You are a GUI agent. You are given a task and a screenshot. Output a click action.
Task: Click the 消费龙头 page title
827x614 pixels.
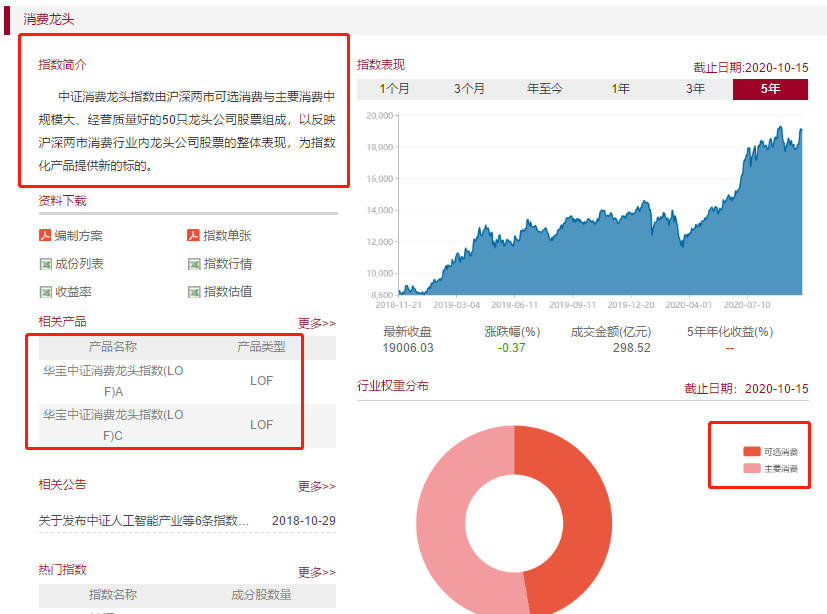coord(49,20)
